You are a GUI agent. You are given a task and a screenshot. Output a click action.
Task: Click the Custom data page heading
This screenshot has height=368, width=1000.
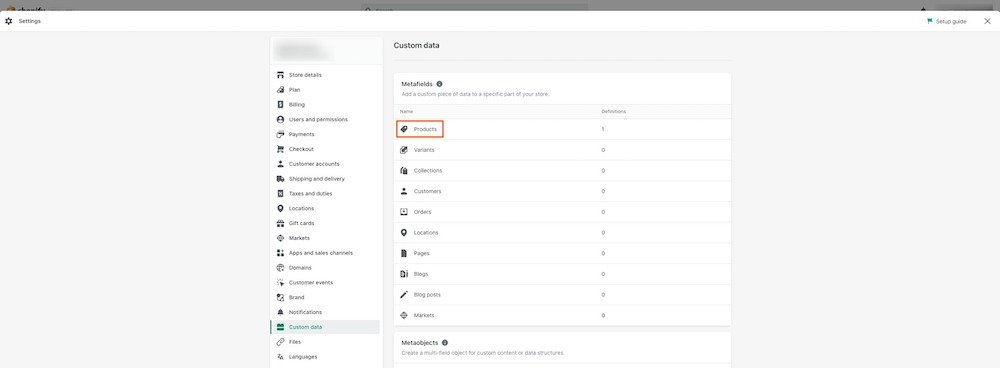416,46
